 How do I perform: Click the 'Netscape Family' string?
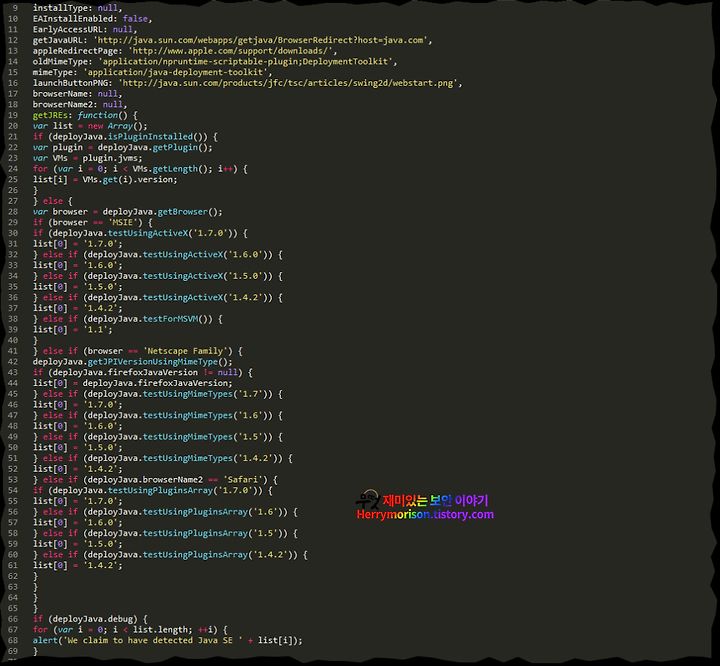click(x=188, y=351)
